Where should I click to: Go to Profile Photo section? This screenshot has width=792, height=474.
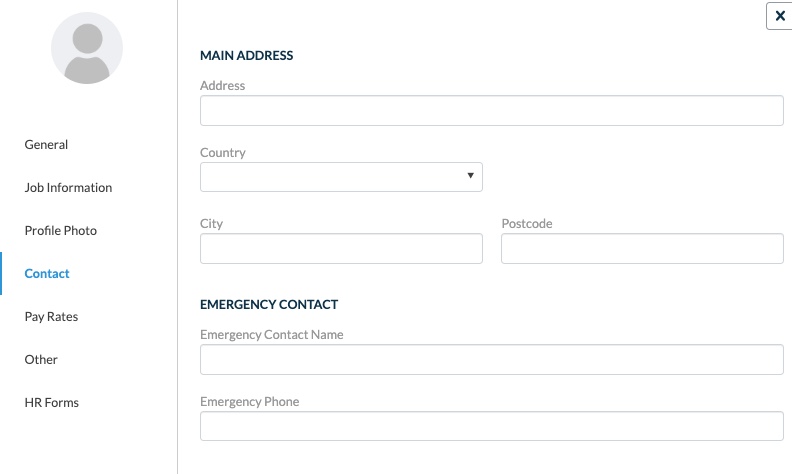[x=61, y=230]
